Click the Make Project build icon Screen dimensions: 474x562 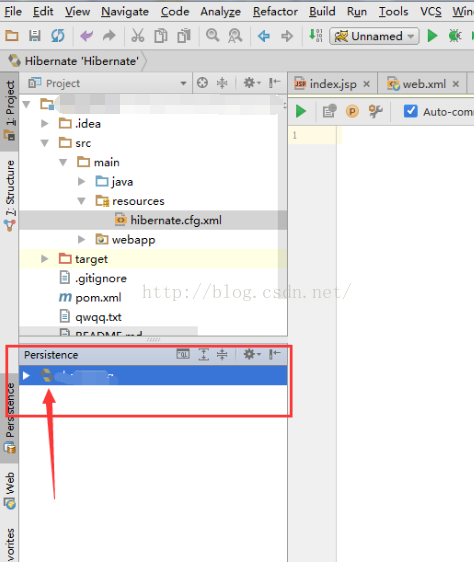pos(316,35)
